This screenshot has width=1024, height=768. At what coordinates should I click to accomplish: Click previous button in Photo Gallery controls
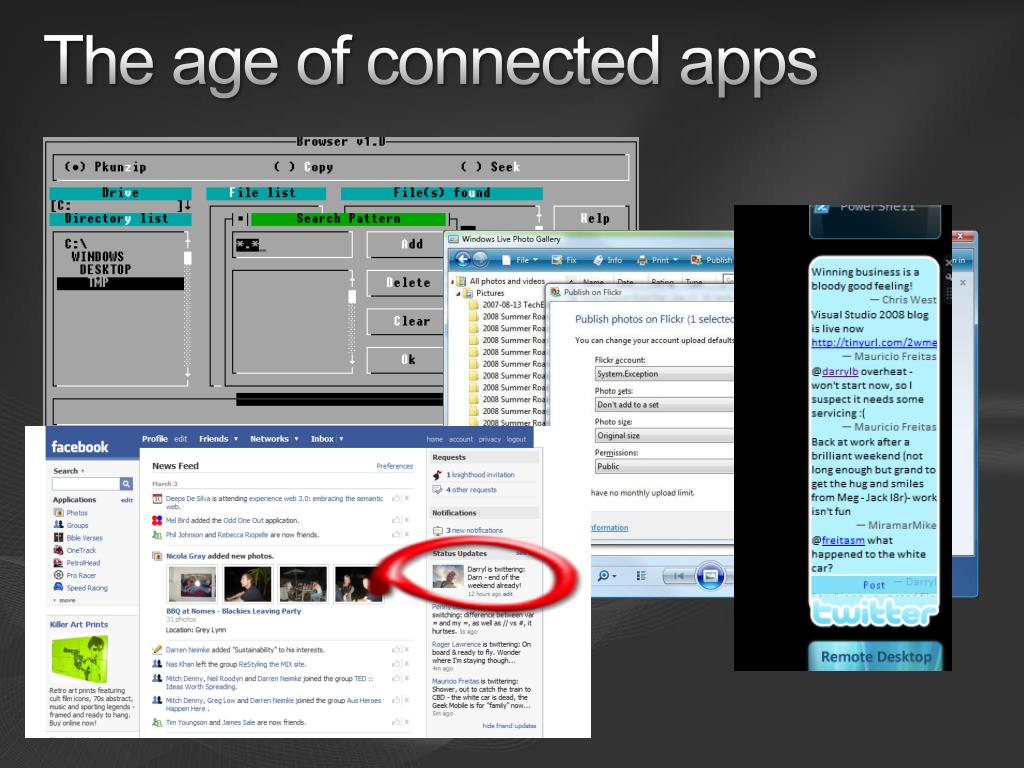tap(678, 576)
